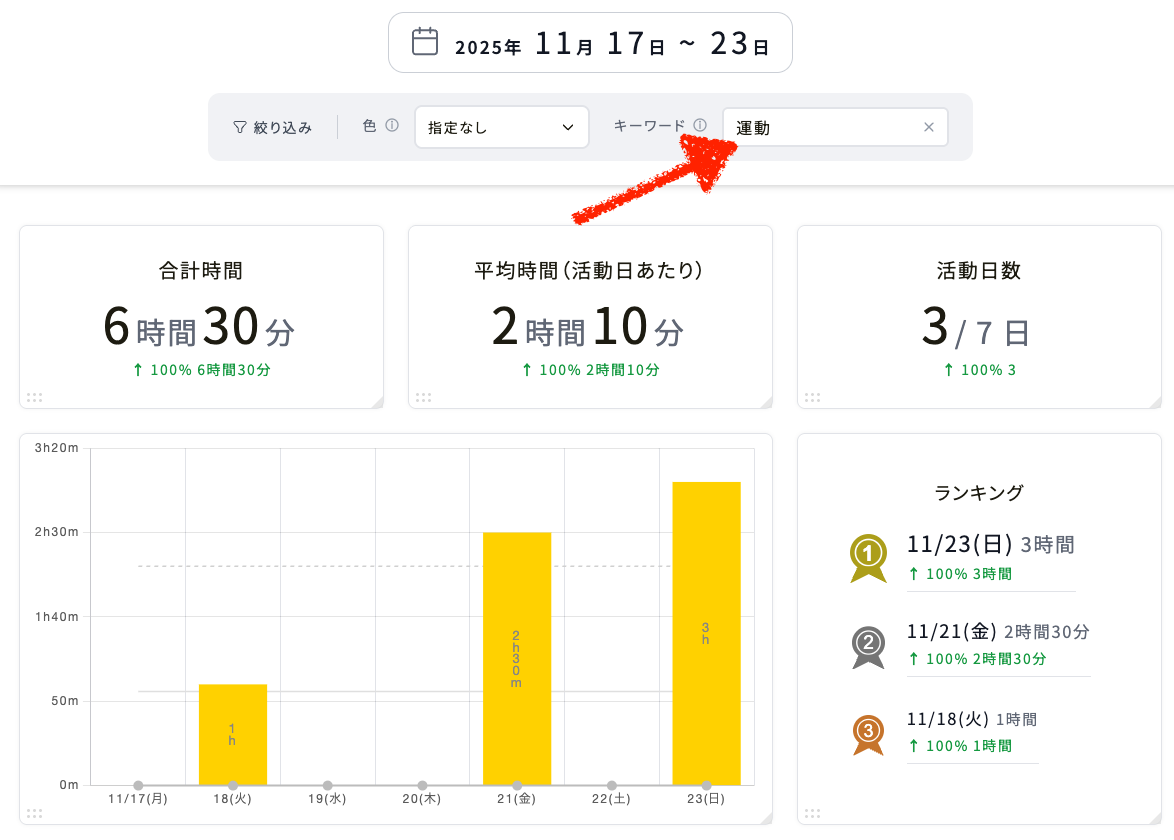The image size is (1174, 840).
Task: Click the ↑ 100% 1時間 change in ranking
Action: click(960, 746)
